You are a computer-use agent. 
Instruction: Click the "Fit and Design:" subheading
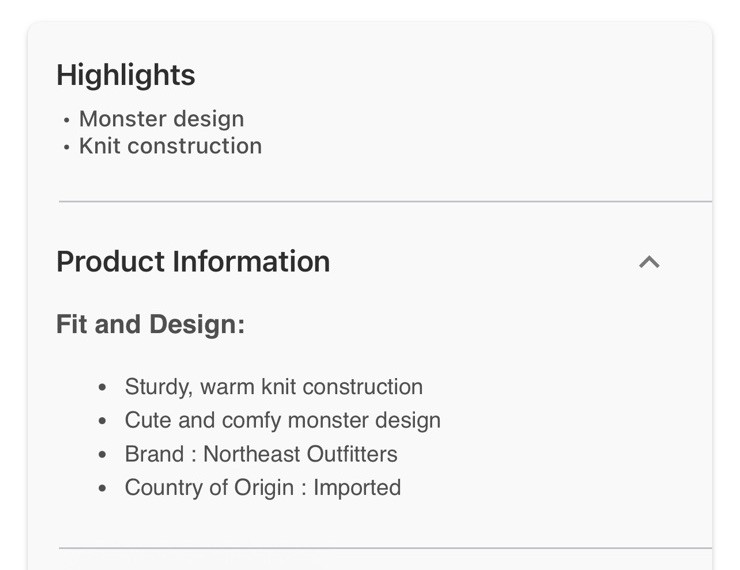click(150, 325)
